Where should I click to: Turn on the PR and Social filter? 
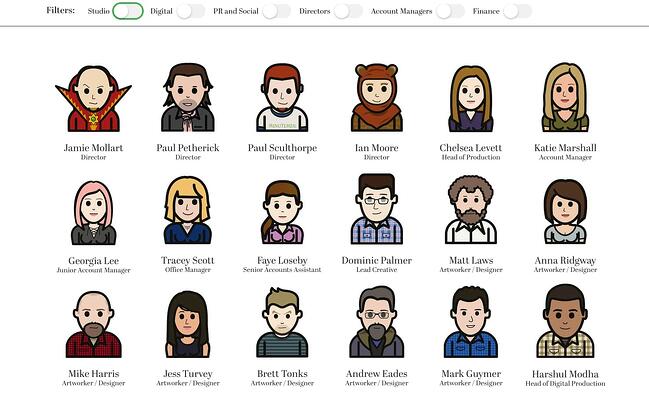click(x=276, y=11)
